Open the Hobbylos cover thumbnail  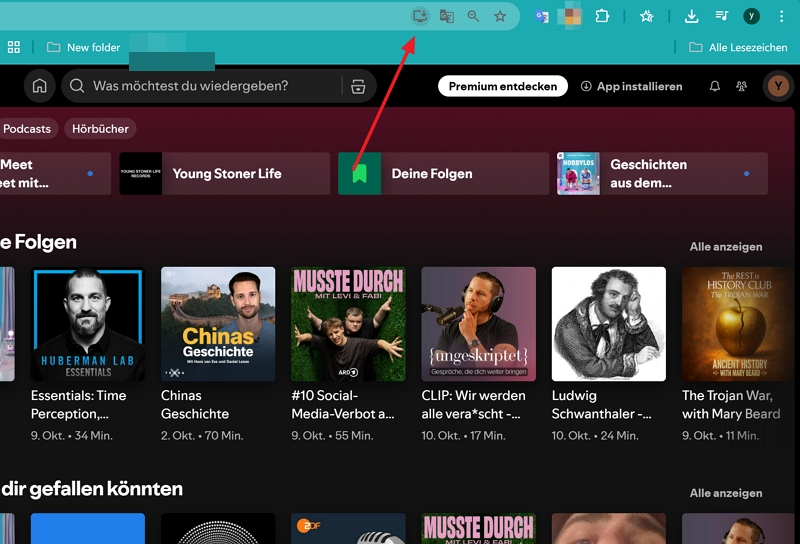(x=579, y=174)
